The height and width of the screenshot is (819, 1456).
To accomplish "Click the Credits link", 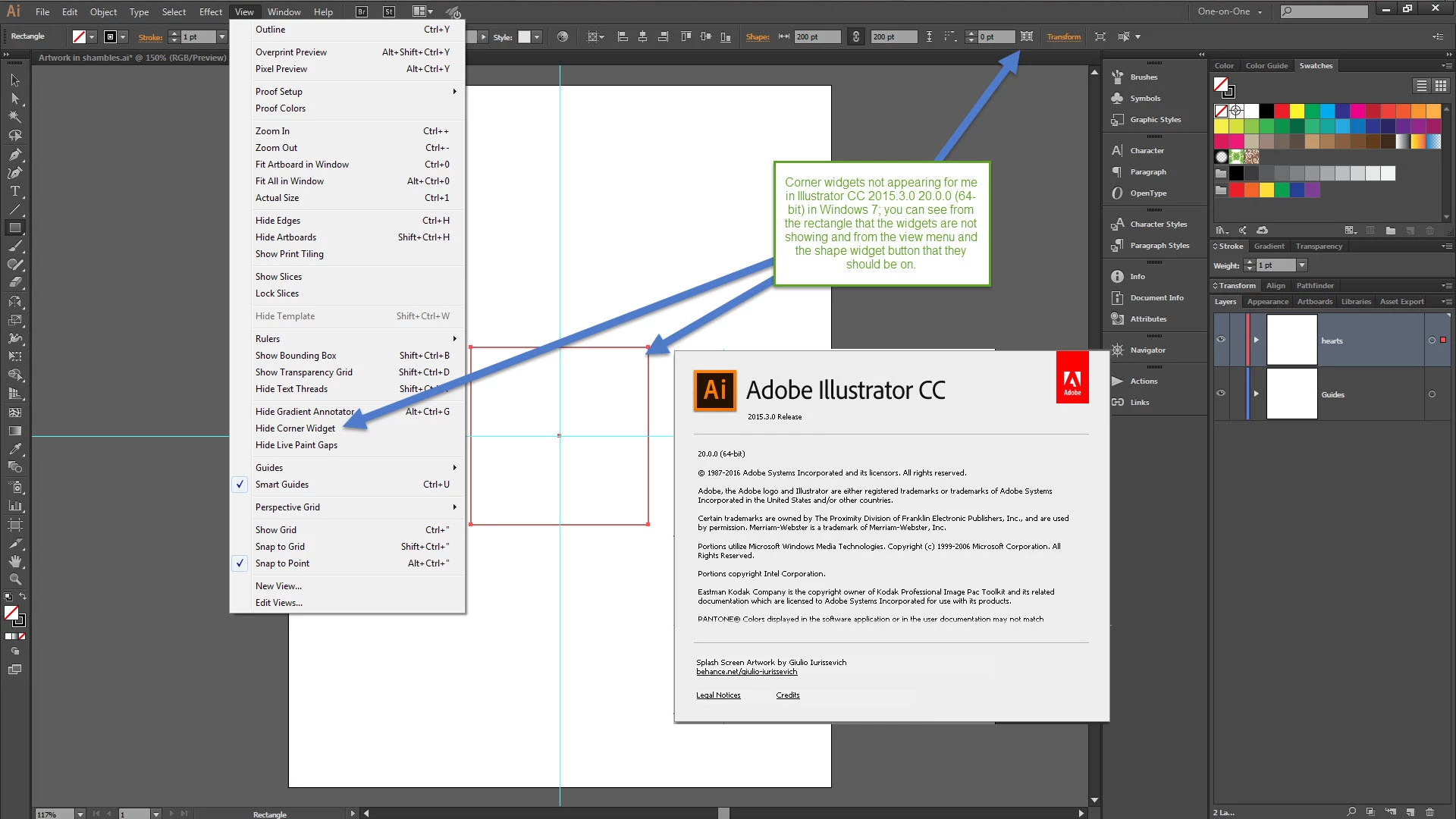I will 787,695.
